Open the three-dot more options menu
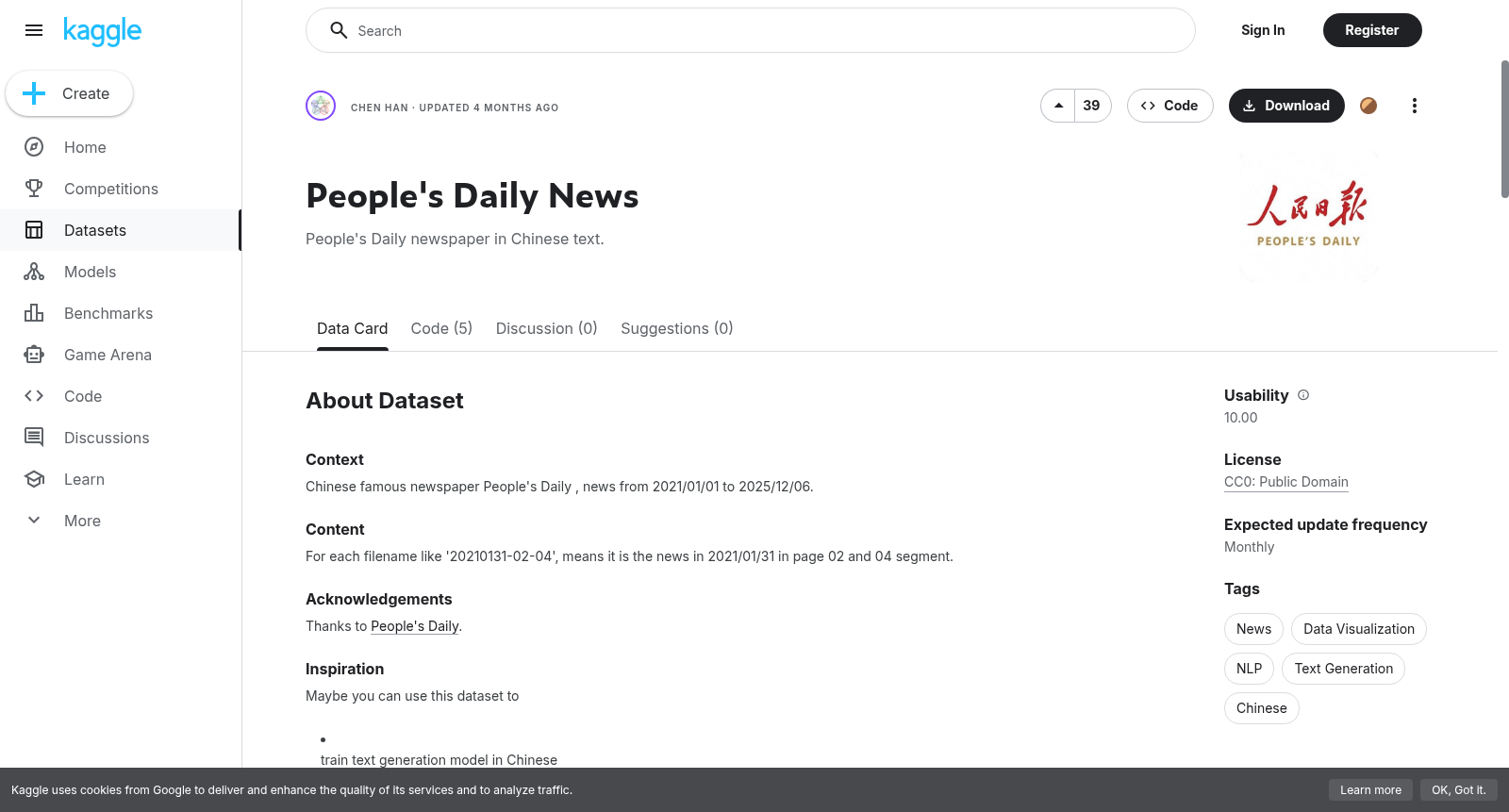1509x812 pixels. point(1414,106)
